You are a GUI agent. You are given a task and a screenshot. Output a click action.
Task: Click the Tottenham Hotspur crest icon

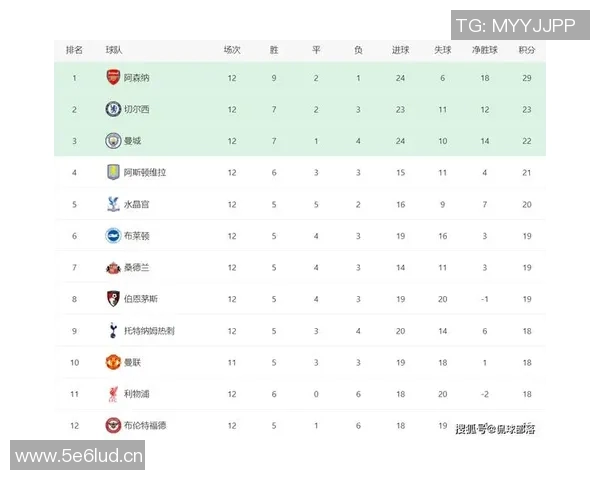click(113, 331)
